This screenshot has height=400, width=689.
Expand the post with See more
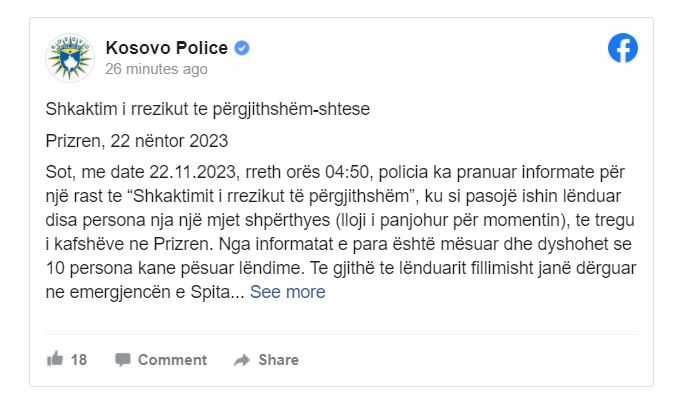pyautogui.click(x=288, y=292)
